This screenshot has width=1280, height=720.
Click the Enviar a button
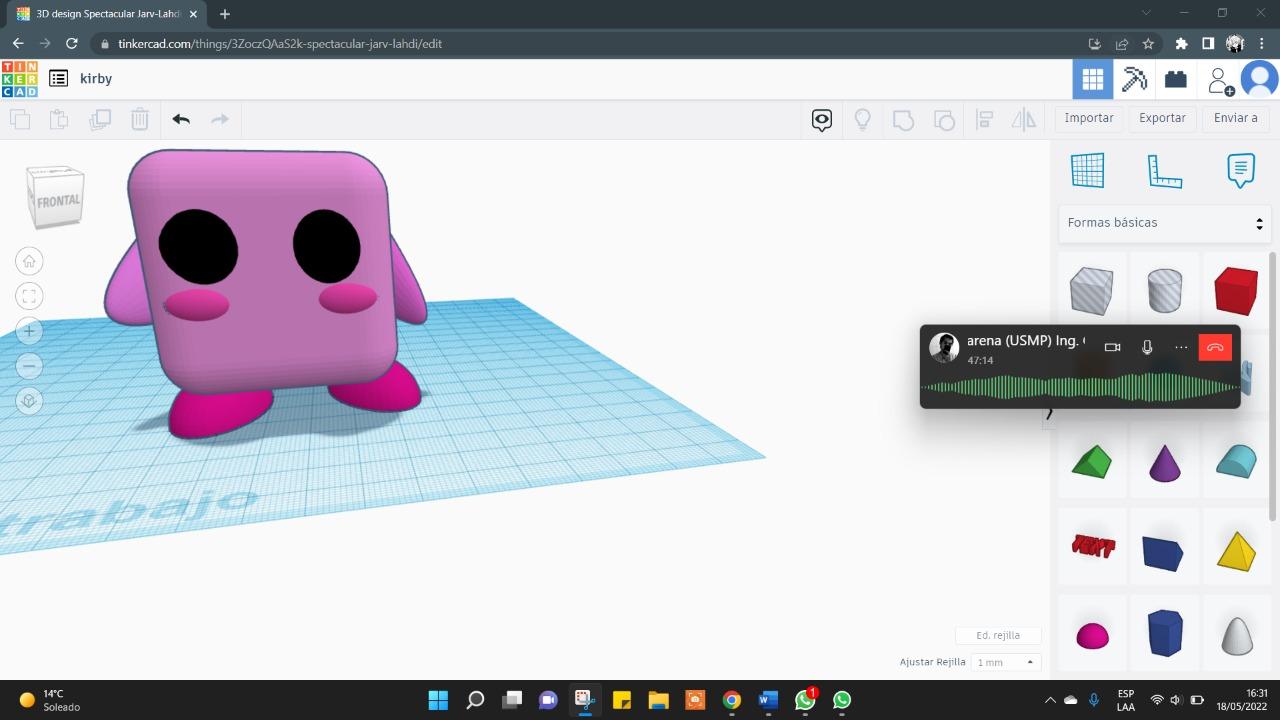pos(1236,118)
